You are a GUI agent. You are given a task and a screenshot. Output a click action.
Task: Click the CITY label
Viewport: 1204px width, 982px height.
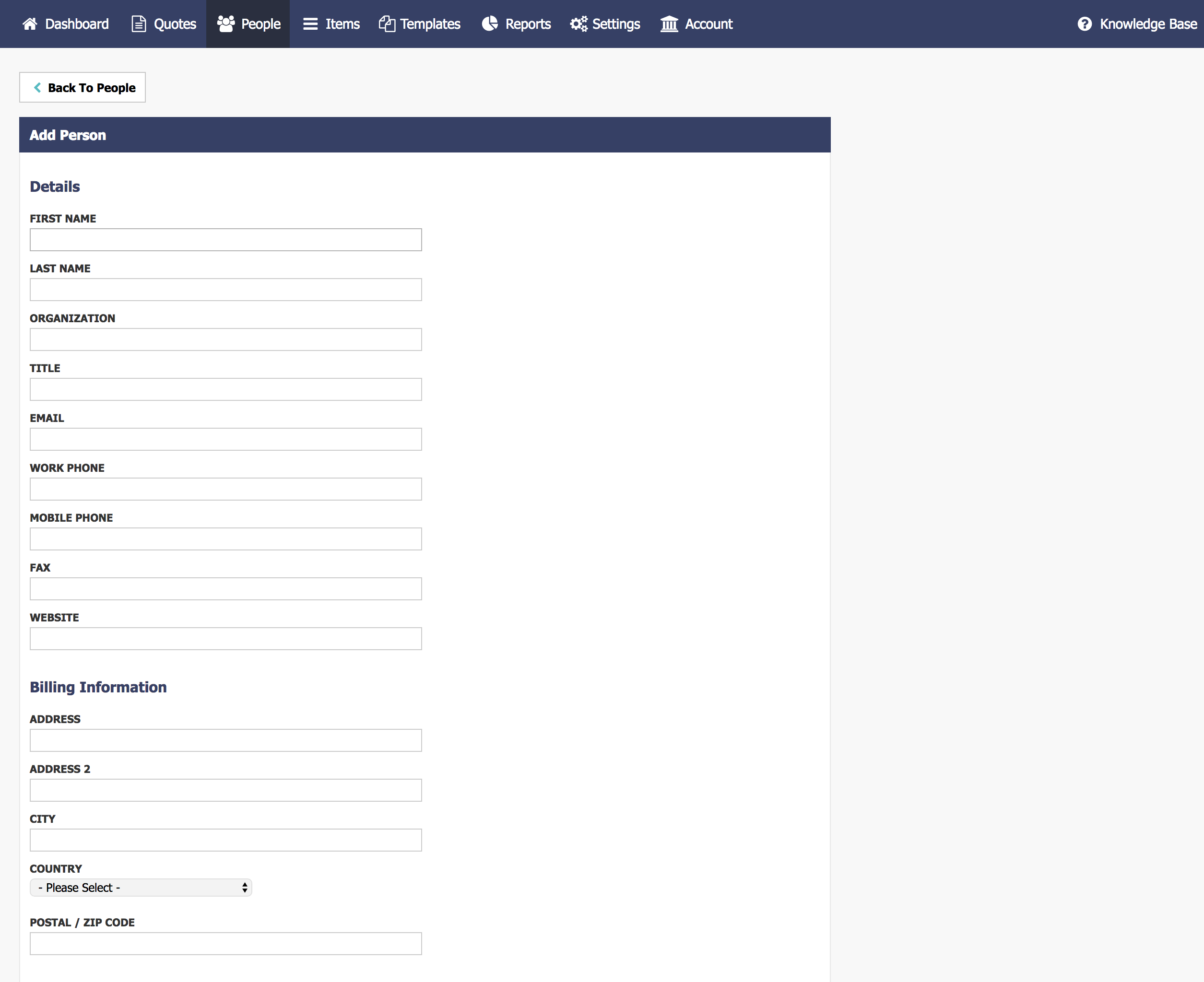pyautogui.click(x=42, y=818)
